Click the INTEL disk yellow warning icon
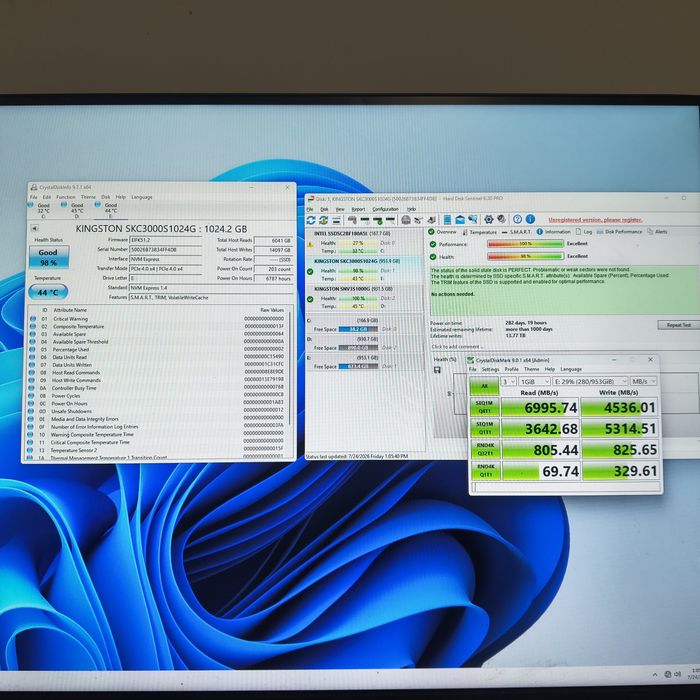 310,244
